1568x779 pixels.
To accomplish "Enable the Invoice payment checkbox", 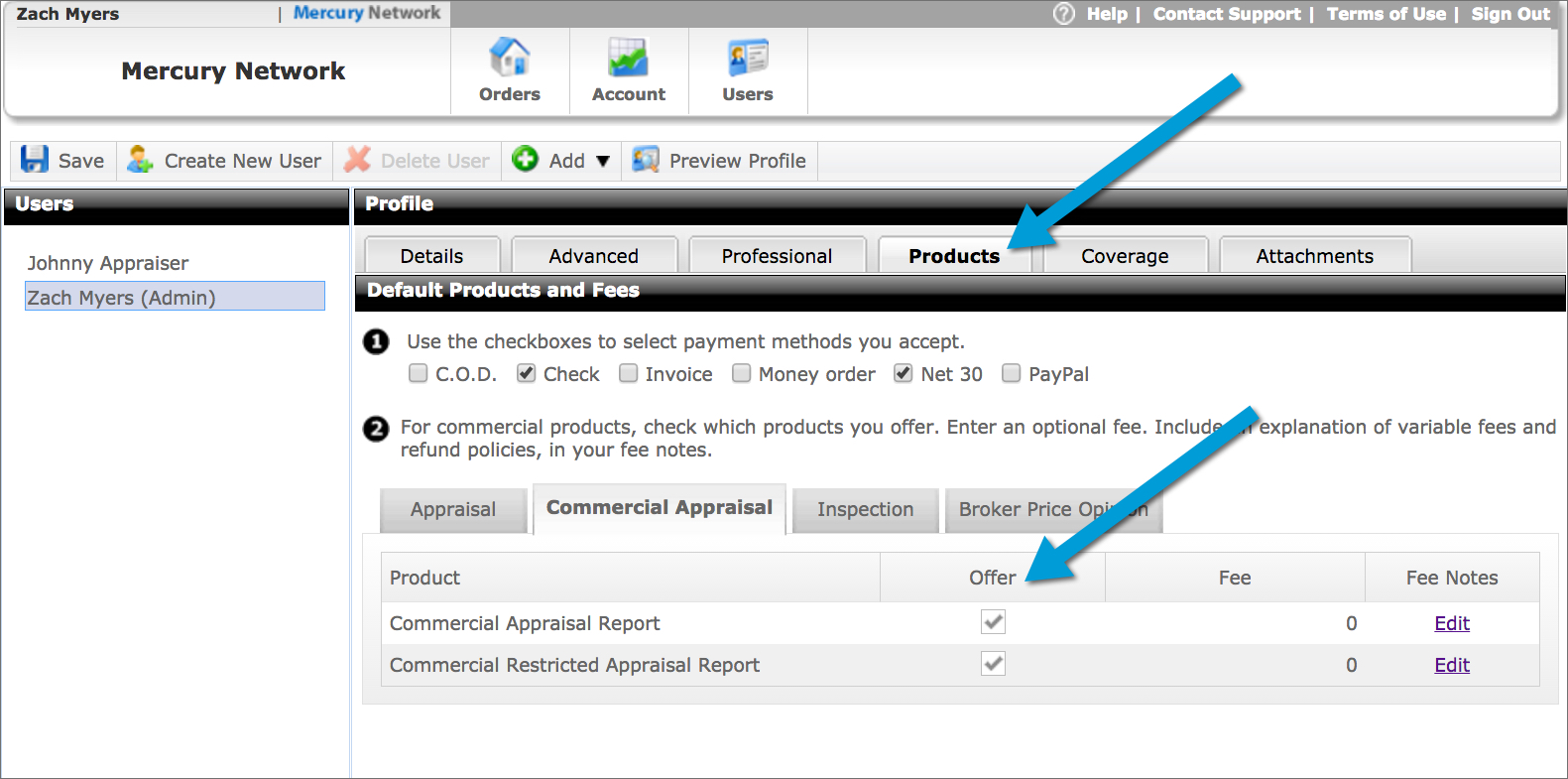I will (629, 373).
